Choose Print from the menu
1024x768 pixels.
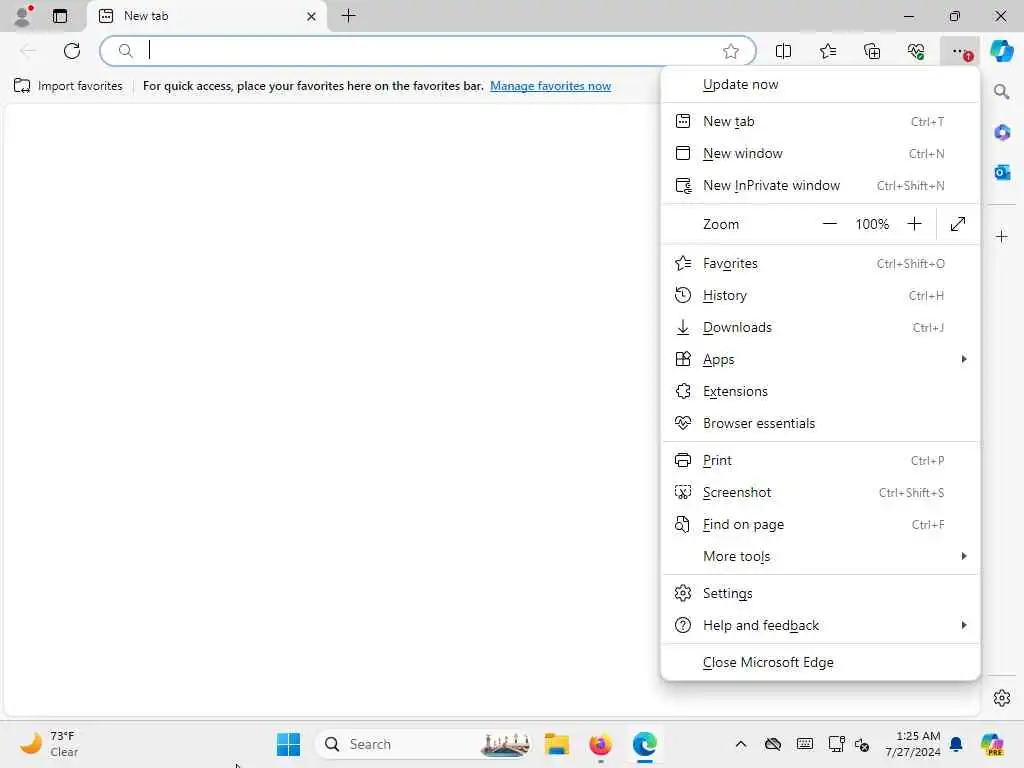click(820, 461)
